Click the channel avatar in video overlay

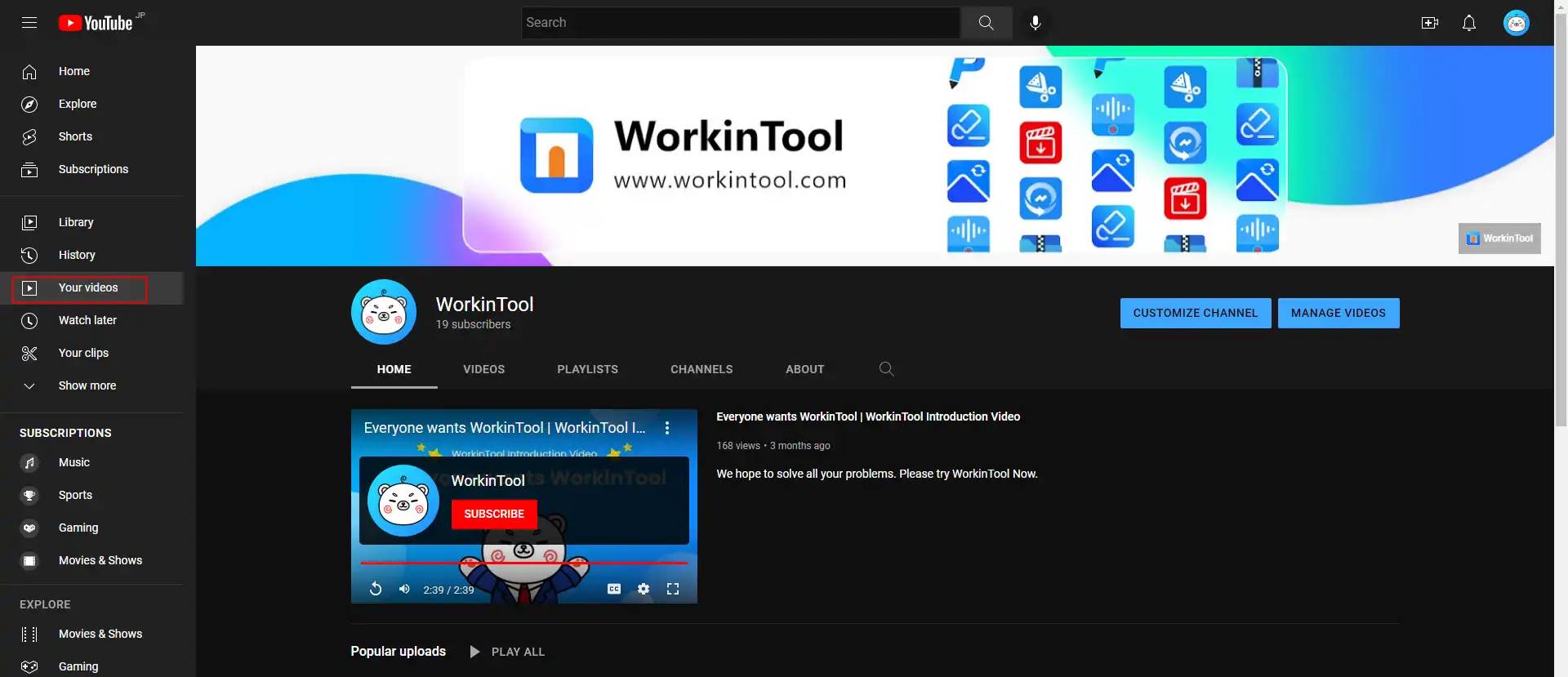[x=403, y=501]
